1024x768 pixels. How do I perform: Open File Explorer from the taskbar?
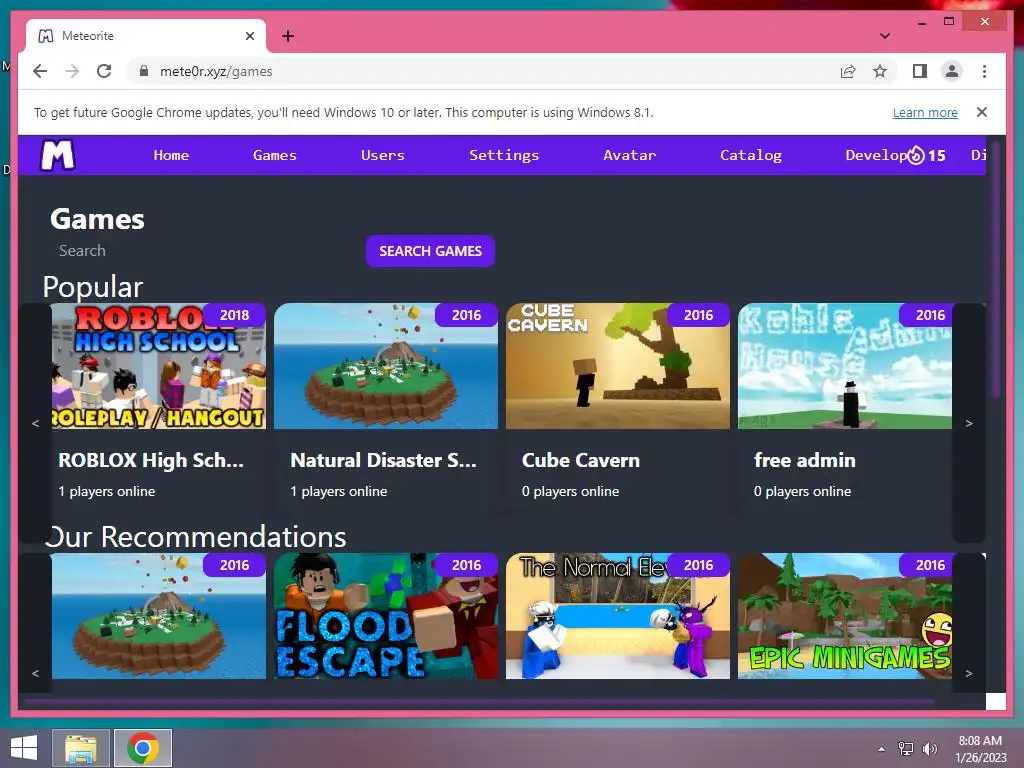click(x=80, y=748)
